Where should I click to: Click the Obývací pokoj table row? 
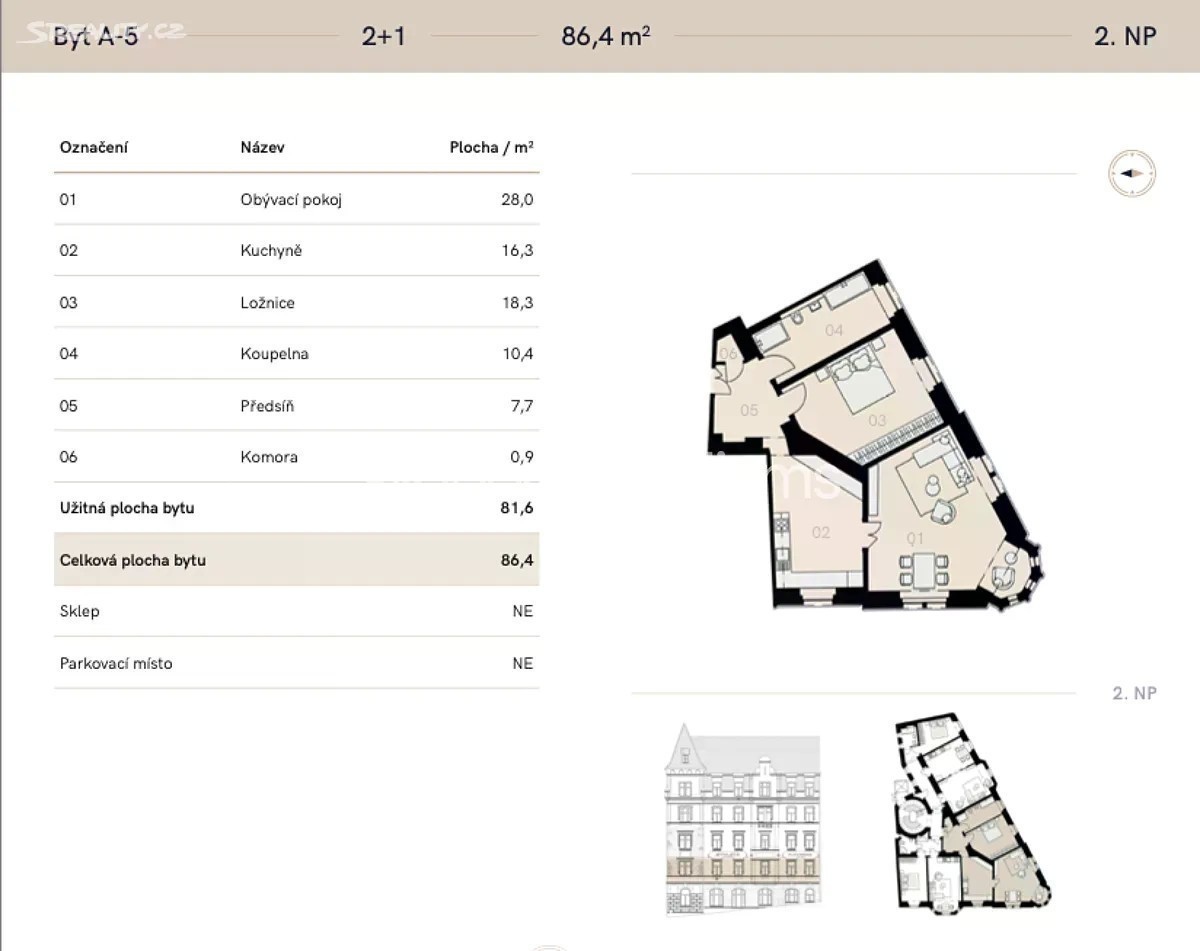click(296, 199)
